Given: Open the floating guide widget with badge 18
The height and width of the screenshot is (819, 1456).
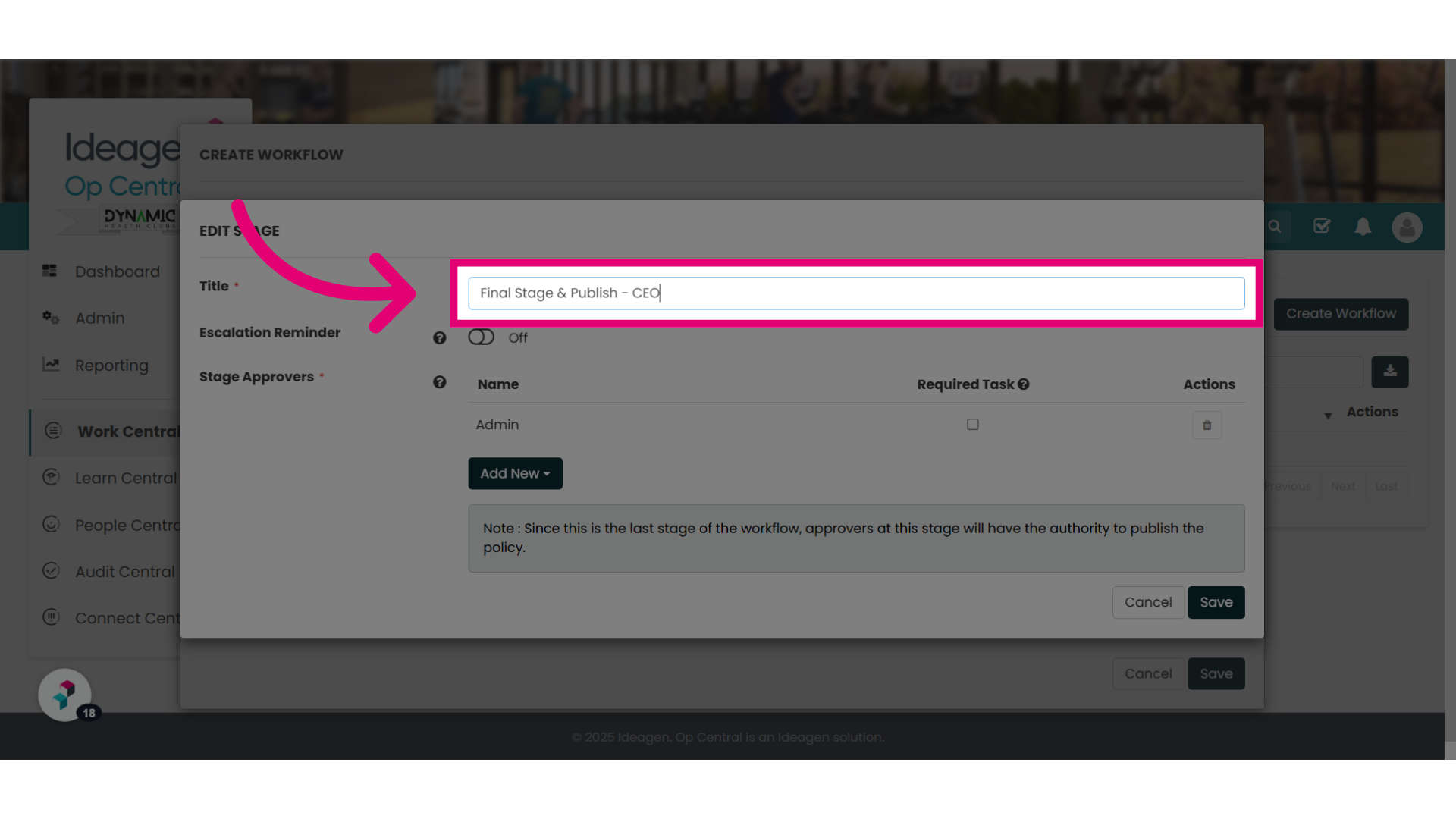Looking at the screenshot, I should (65, 695).
